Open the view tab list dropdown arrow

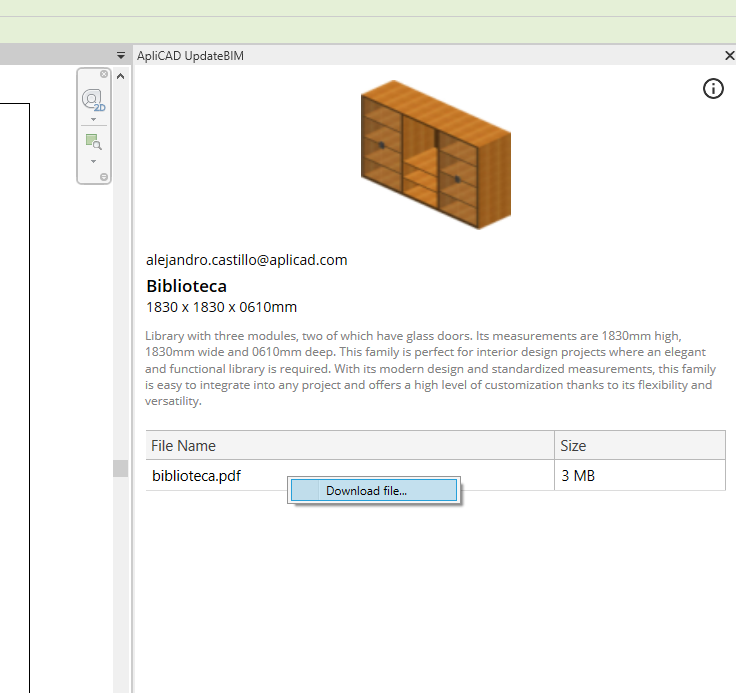tap(121, 55)
